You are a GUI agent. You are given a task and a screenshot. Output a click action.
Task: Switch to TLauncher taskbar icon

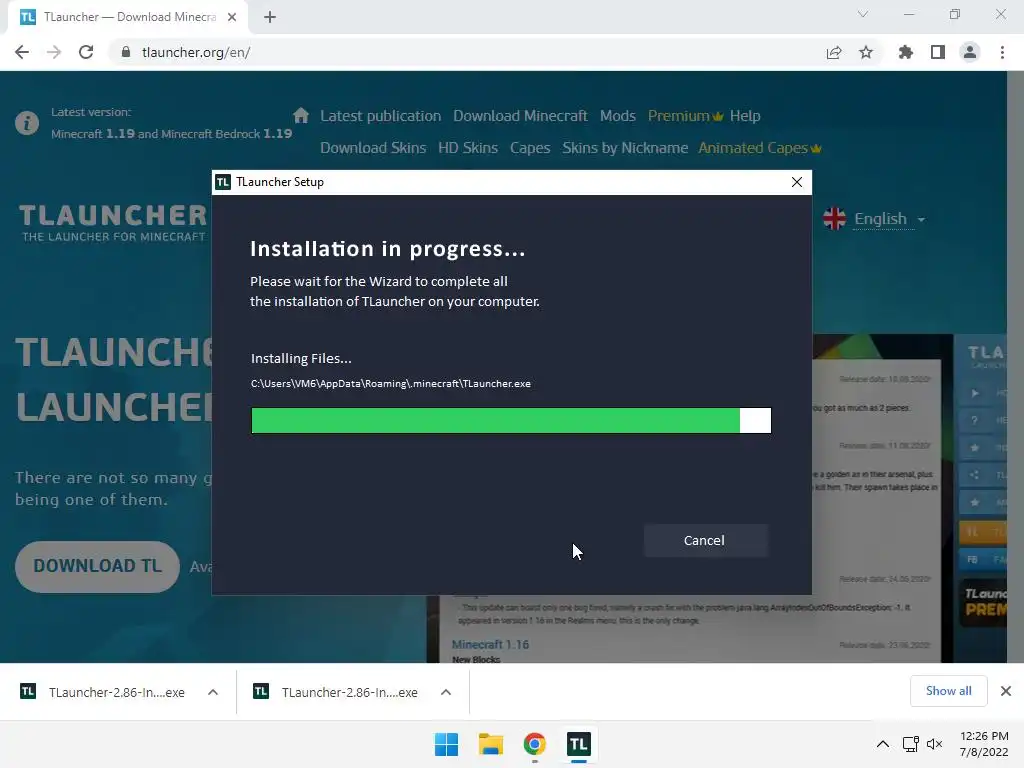[579, 744]
